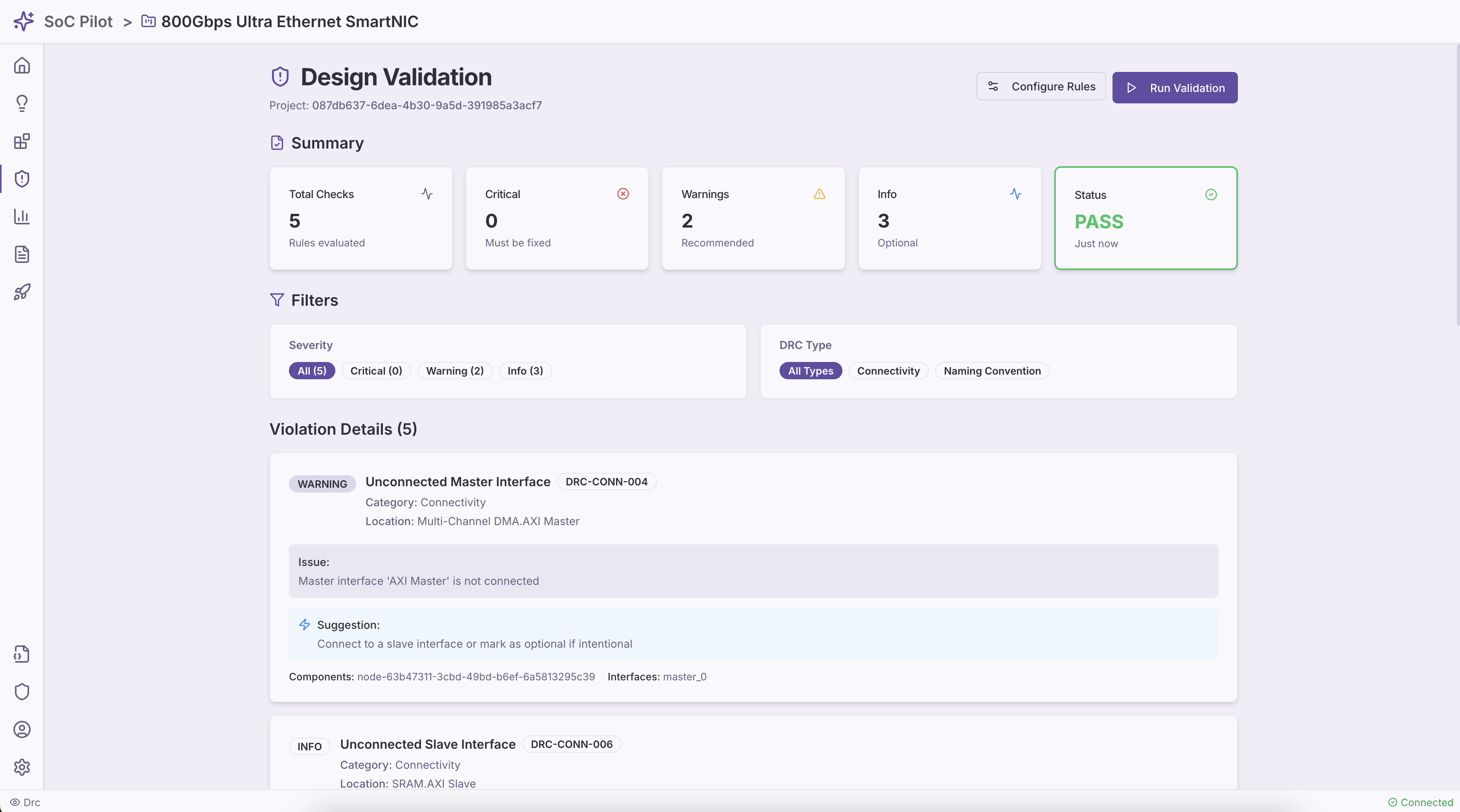
Task: Open the 800Gbps Ultra Ethernet SmartNIC breadcrumb
Action: 290,22
